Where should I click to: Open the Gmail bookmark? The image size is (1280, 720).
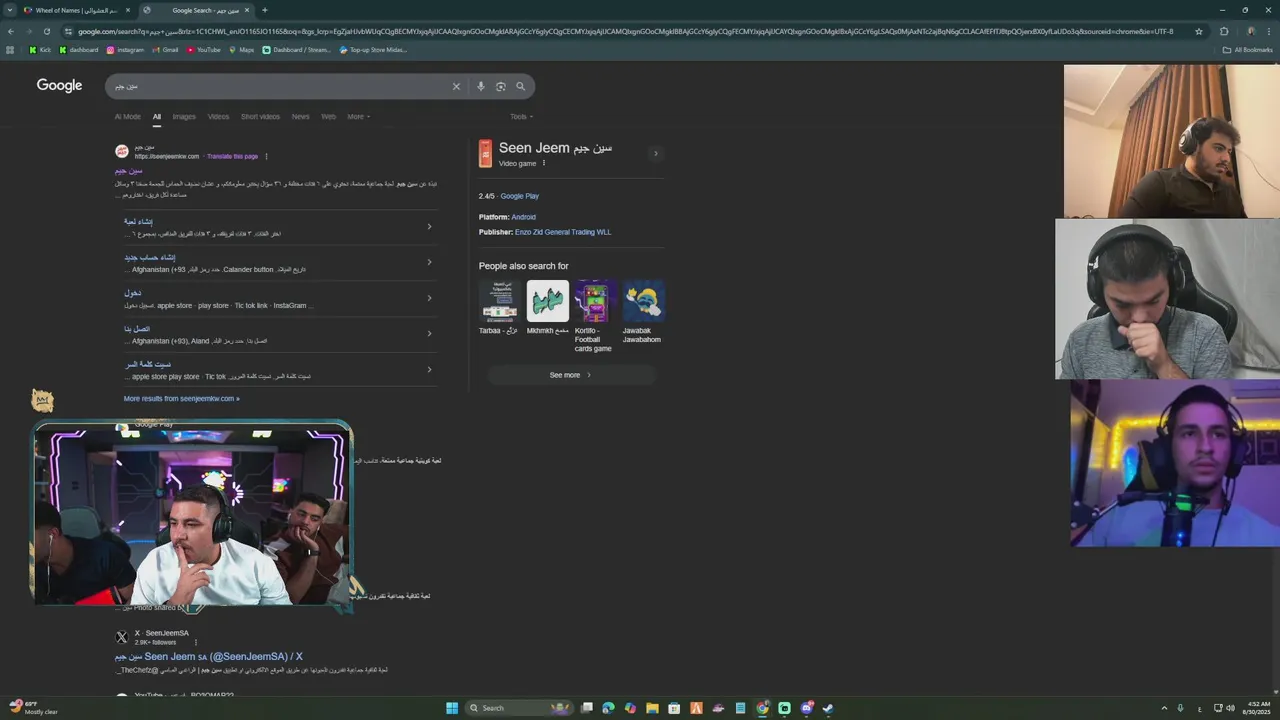165,49
